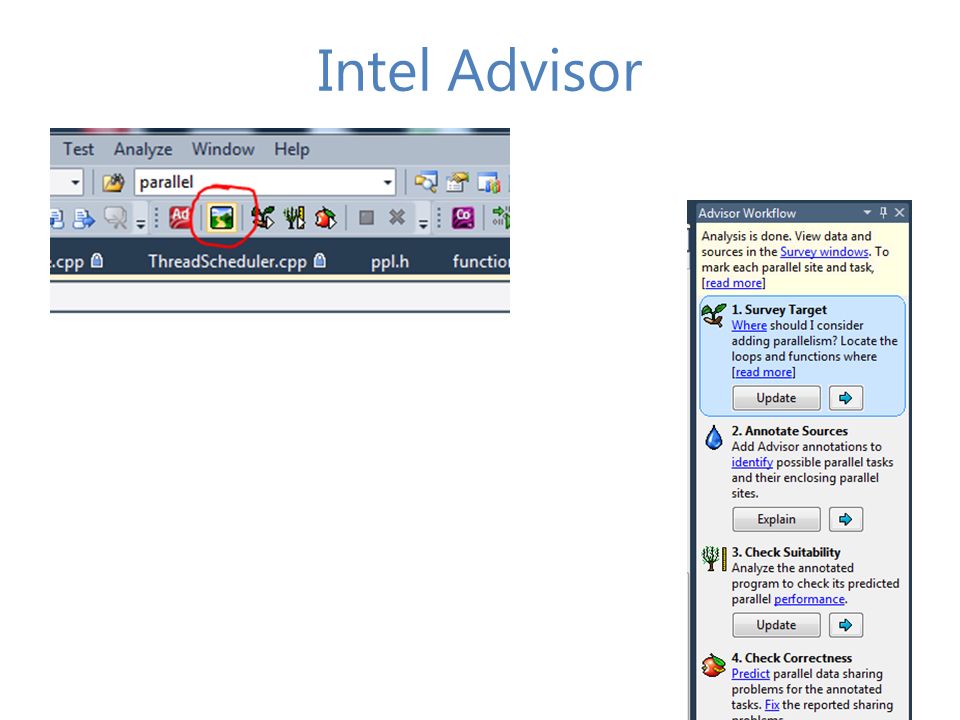Click the folder search icon beside parallel box
Screen dimensions: 960x720
(113, 182)
